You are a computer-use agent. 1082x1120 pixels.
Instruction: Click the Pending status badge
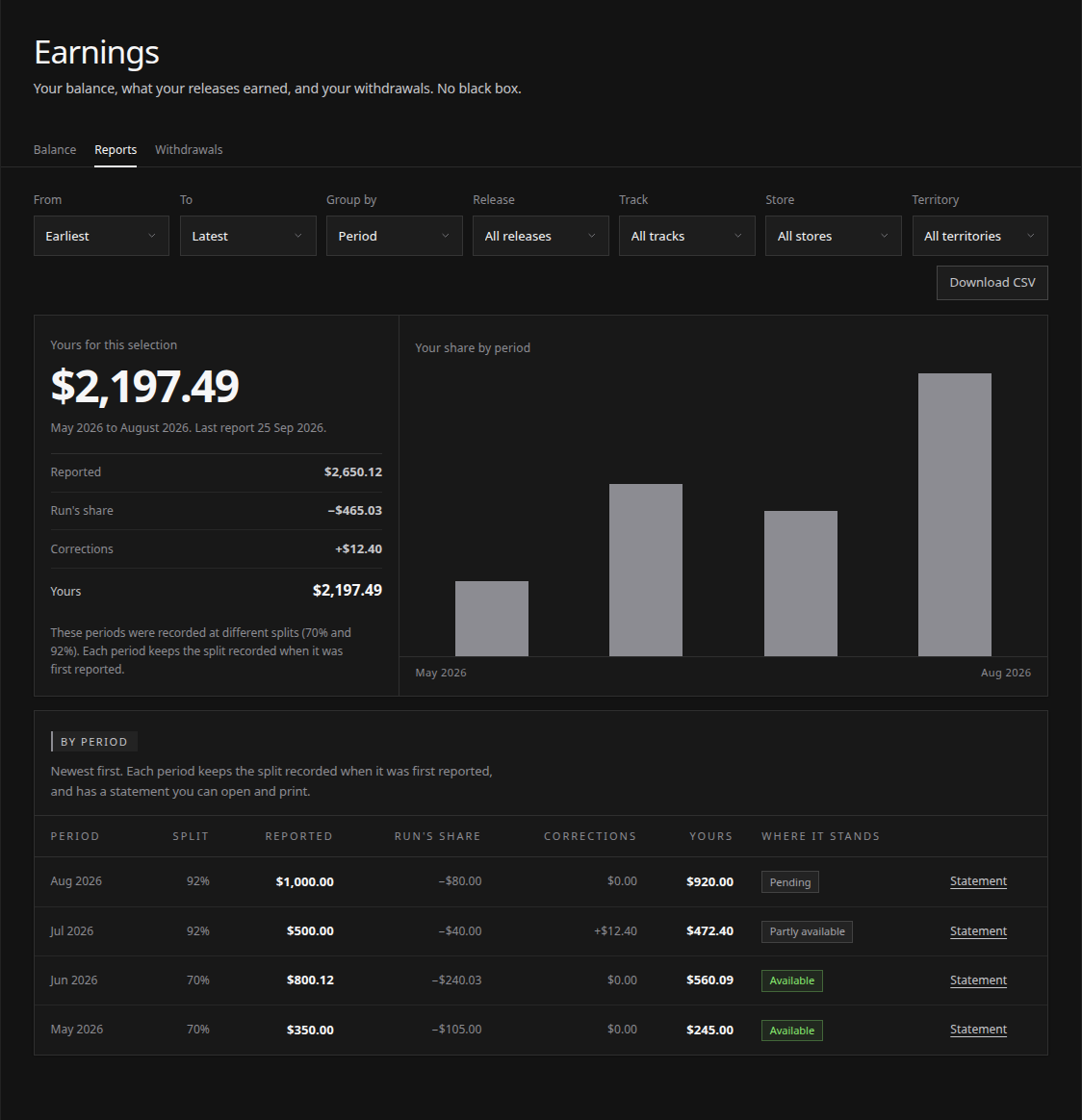789,882
